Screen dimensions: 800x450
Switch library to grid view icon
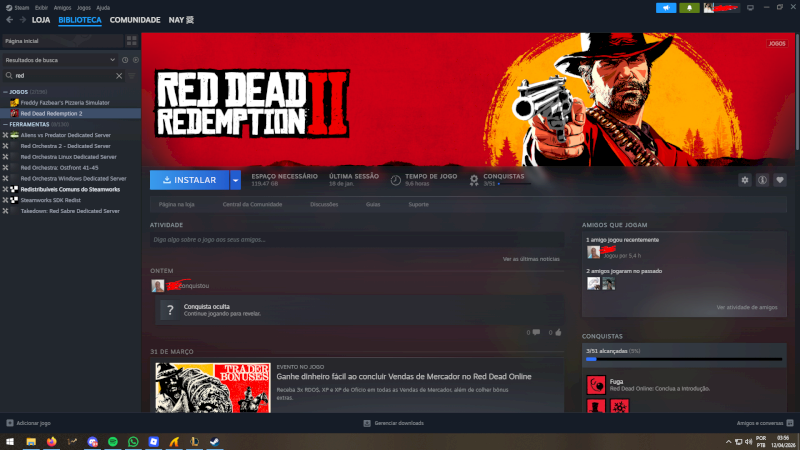pyautogui.click(x=132, y=41)
